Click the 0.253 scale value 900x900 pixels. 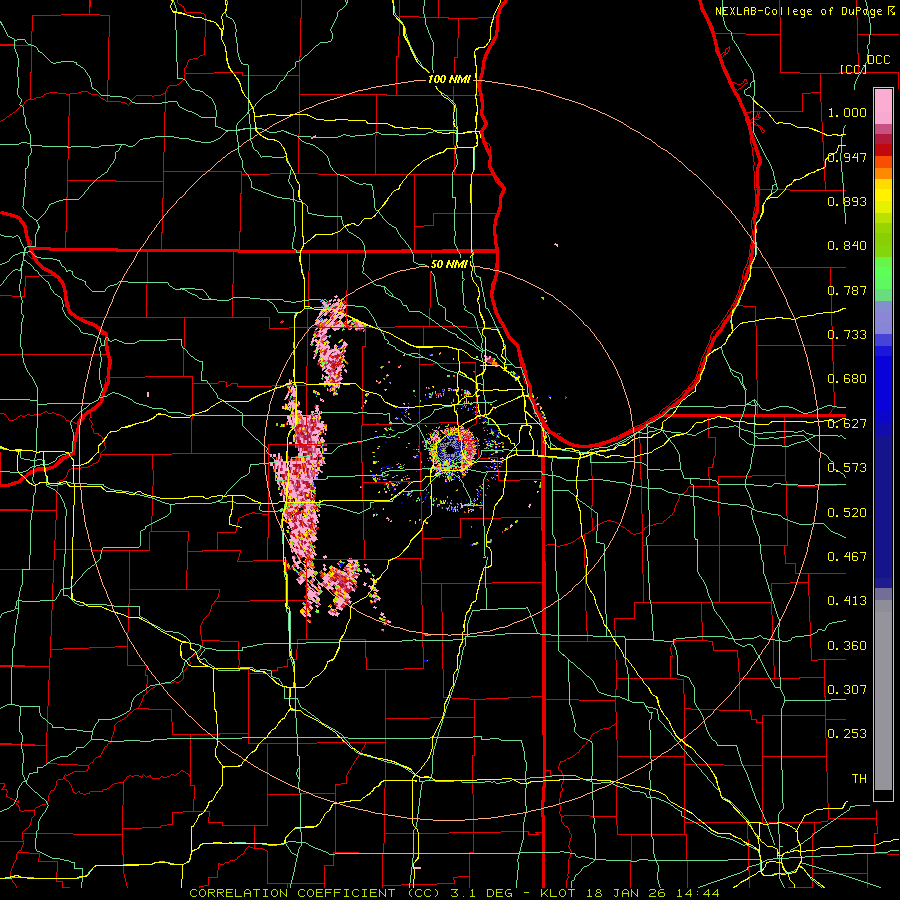(847, 734)
